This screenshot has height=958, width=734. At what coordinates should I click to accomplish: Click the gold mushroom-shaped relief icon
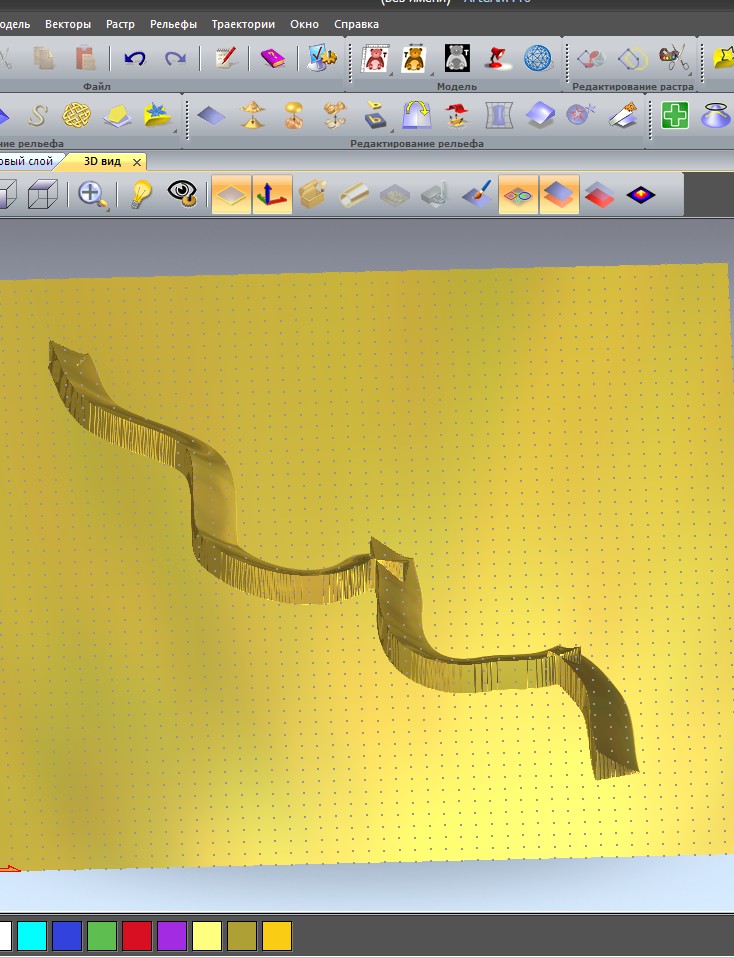coord(294,115)
